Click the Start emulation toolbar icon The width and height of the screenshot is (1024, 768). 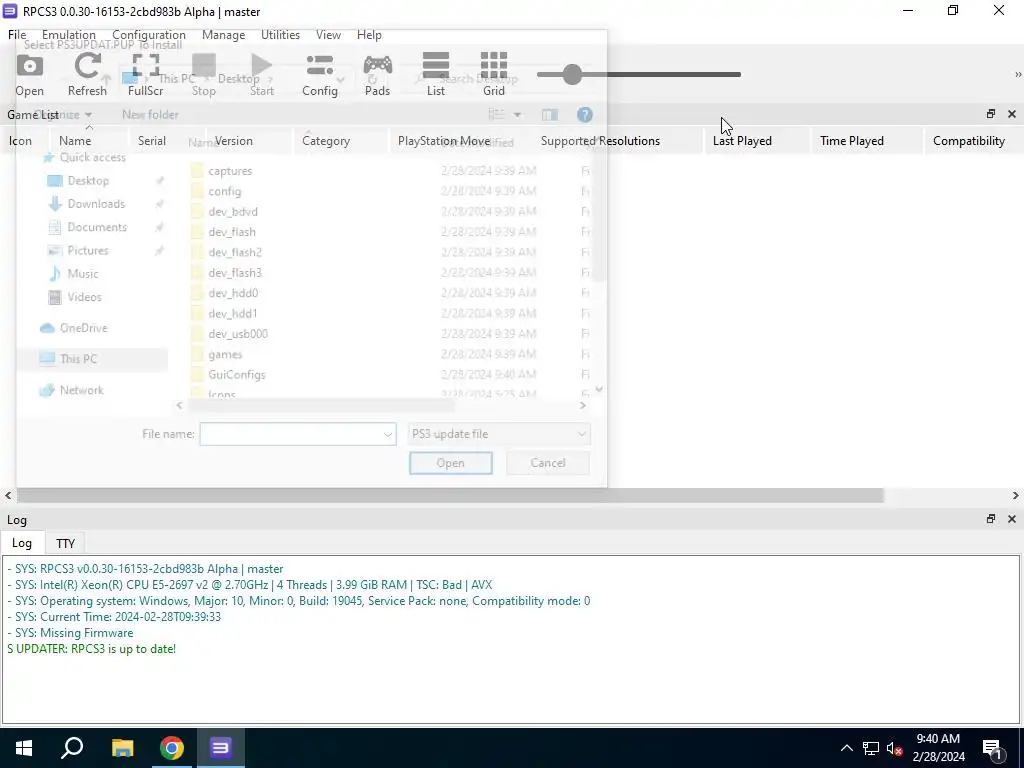262,74
